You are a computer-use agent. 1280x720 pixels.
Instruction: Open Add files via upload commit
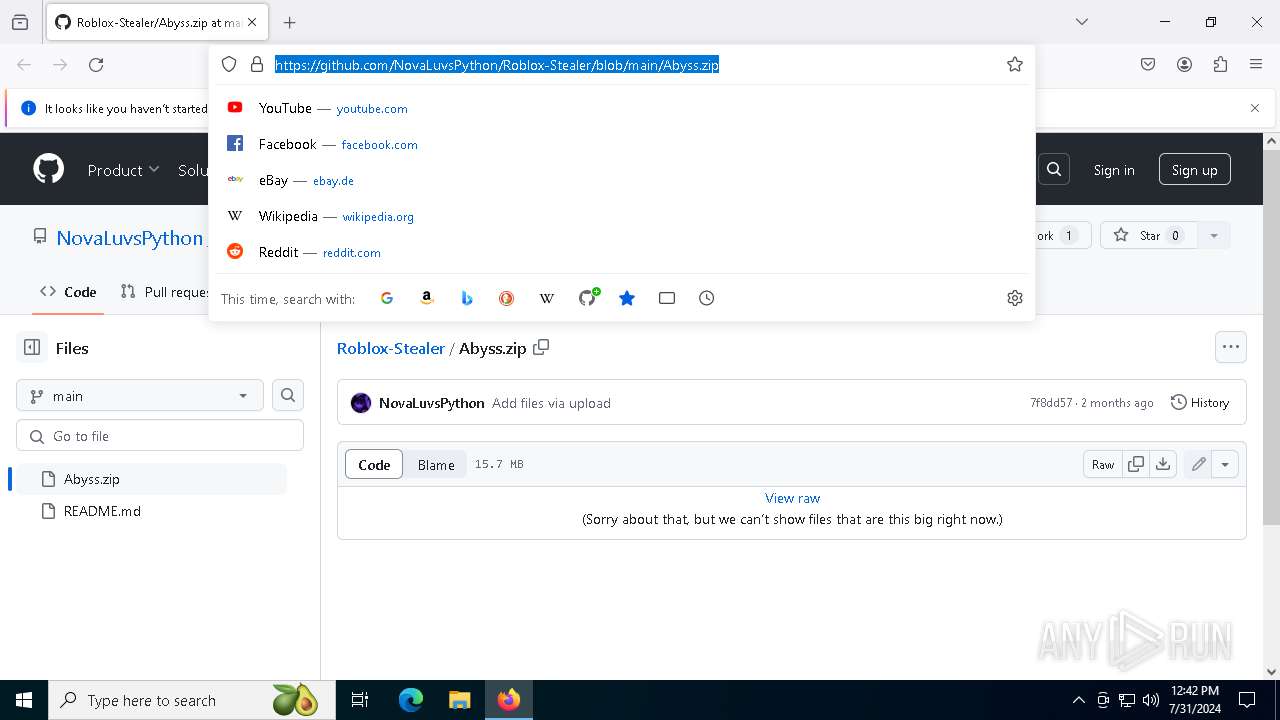(x=551, y=403)
